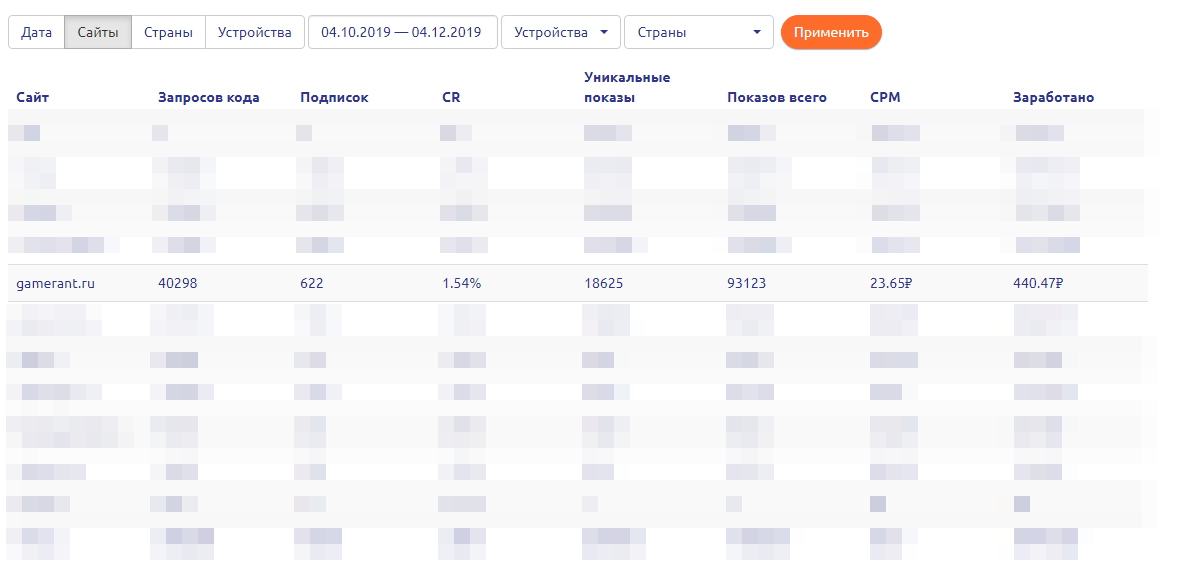Sort by the CPM column header

885,97
